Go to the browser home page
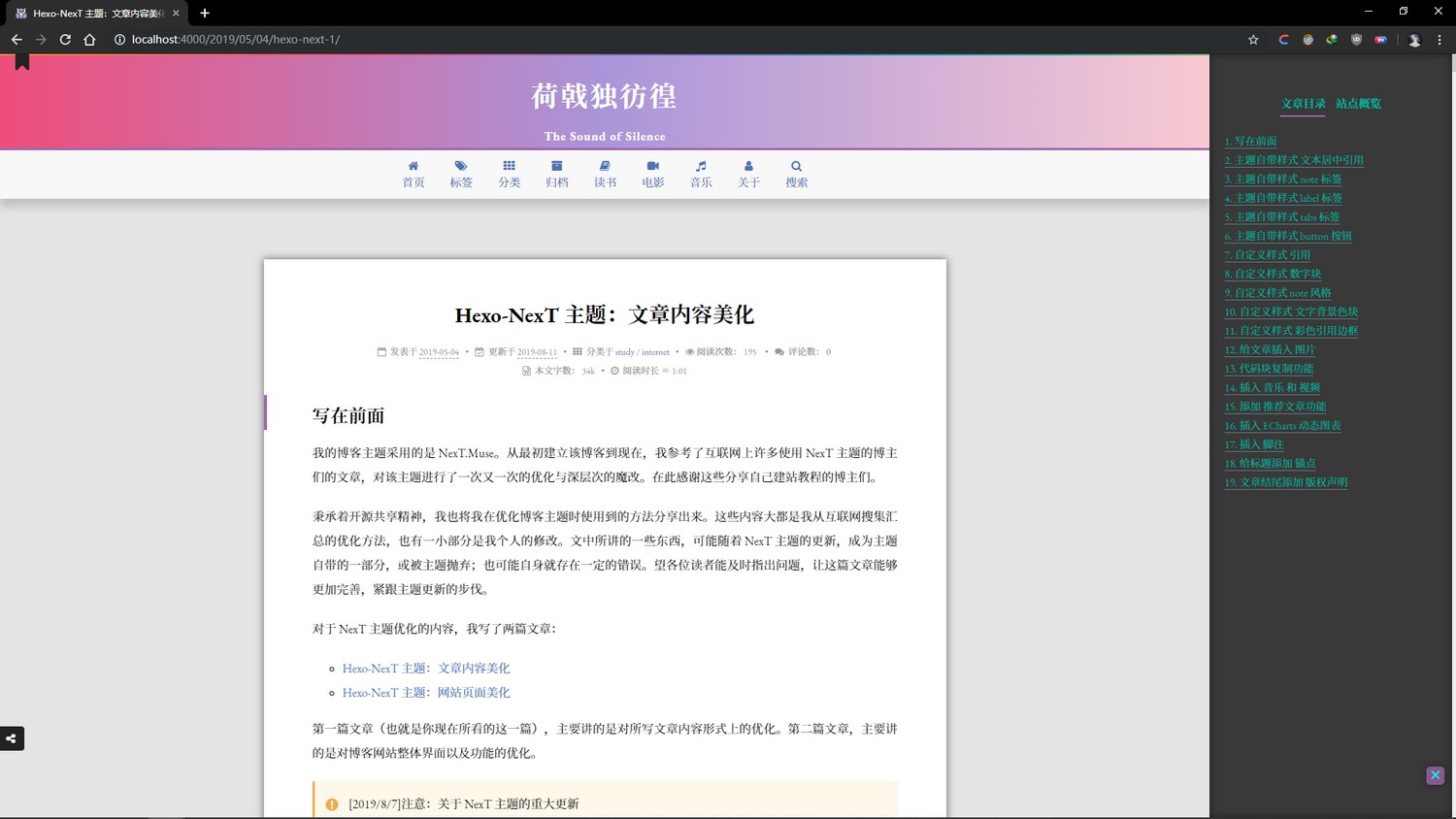This screenshot has height=819, width=1456. 89,40
